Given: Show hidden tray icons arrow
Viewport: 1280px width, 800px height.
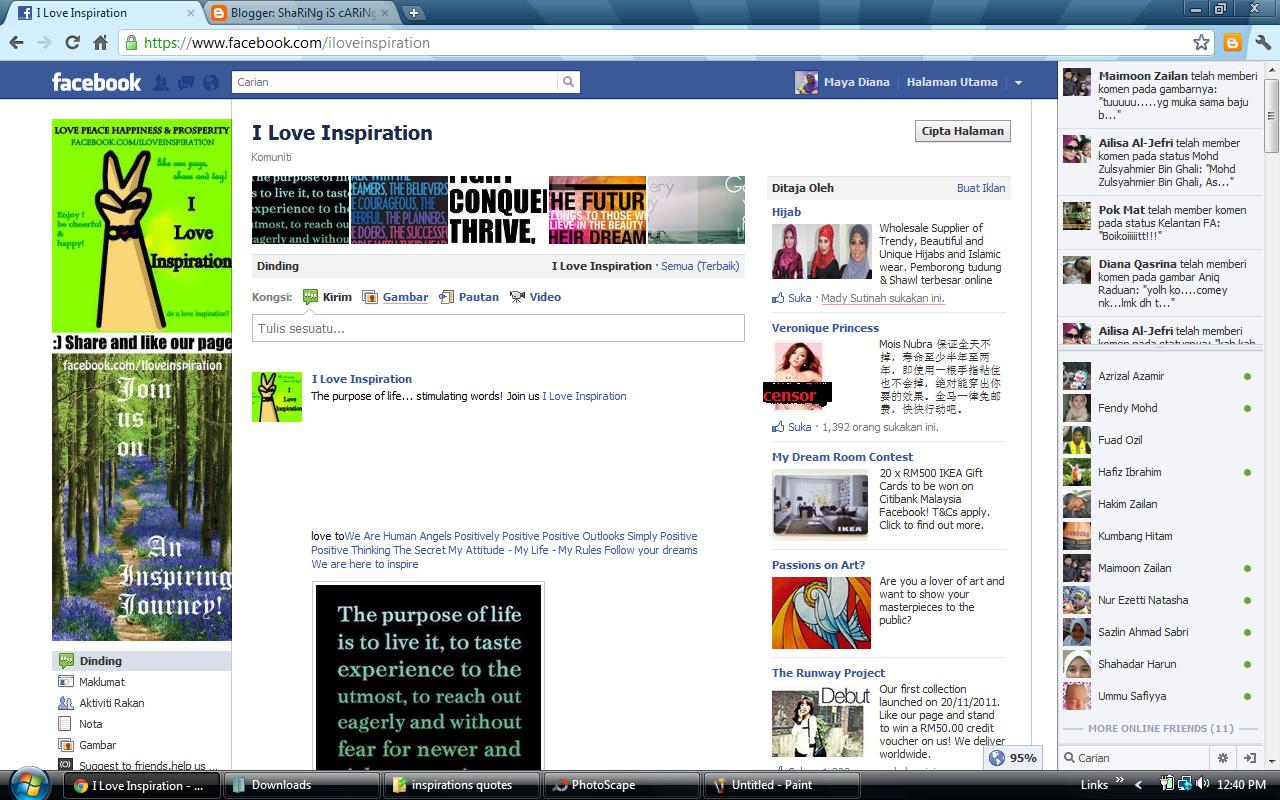Looking at the screenshot, I should click(1137, 785).
